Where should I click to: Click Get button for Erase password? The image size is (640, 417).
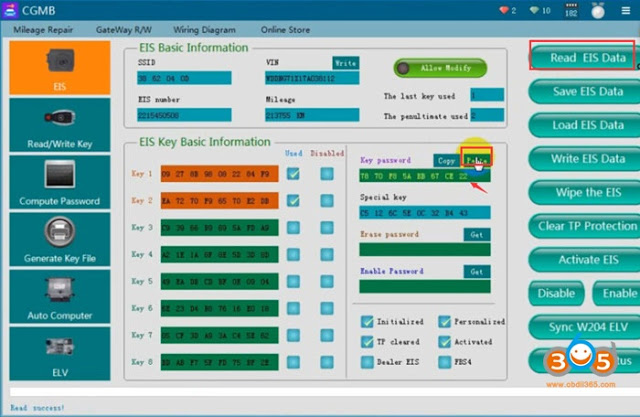477,235
